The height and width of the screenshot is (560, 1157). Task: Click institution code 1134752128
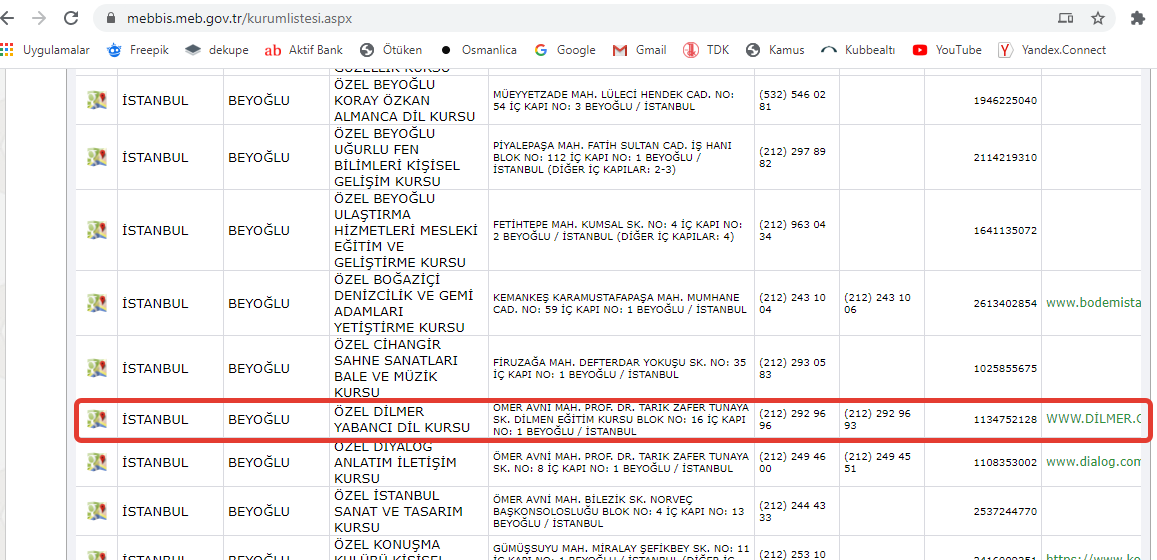click(x=1005, y=419)
